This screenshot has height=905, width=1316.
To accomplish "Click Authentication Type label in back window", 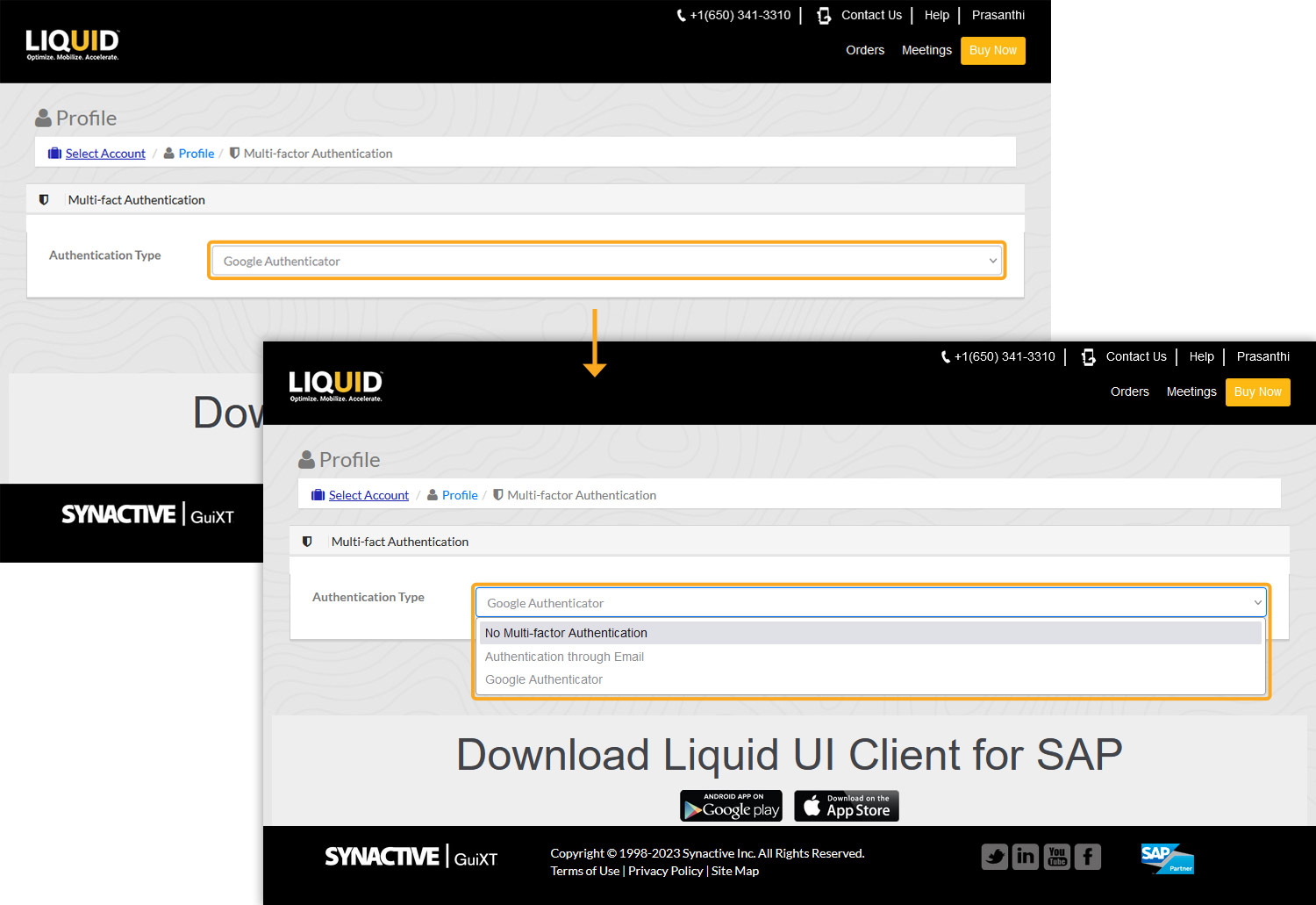I will point(105,255).
